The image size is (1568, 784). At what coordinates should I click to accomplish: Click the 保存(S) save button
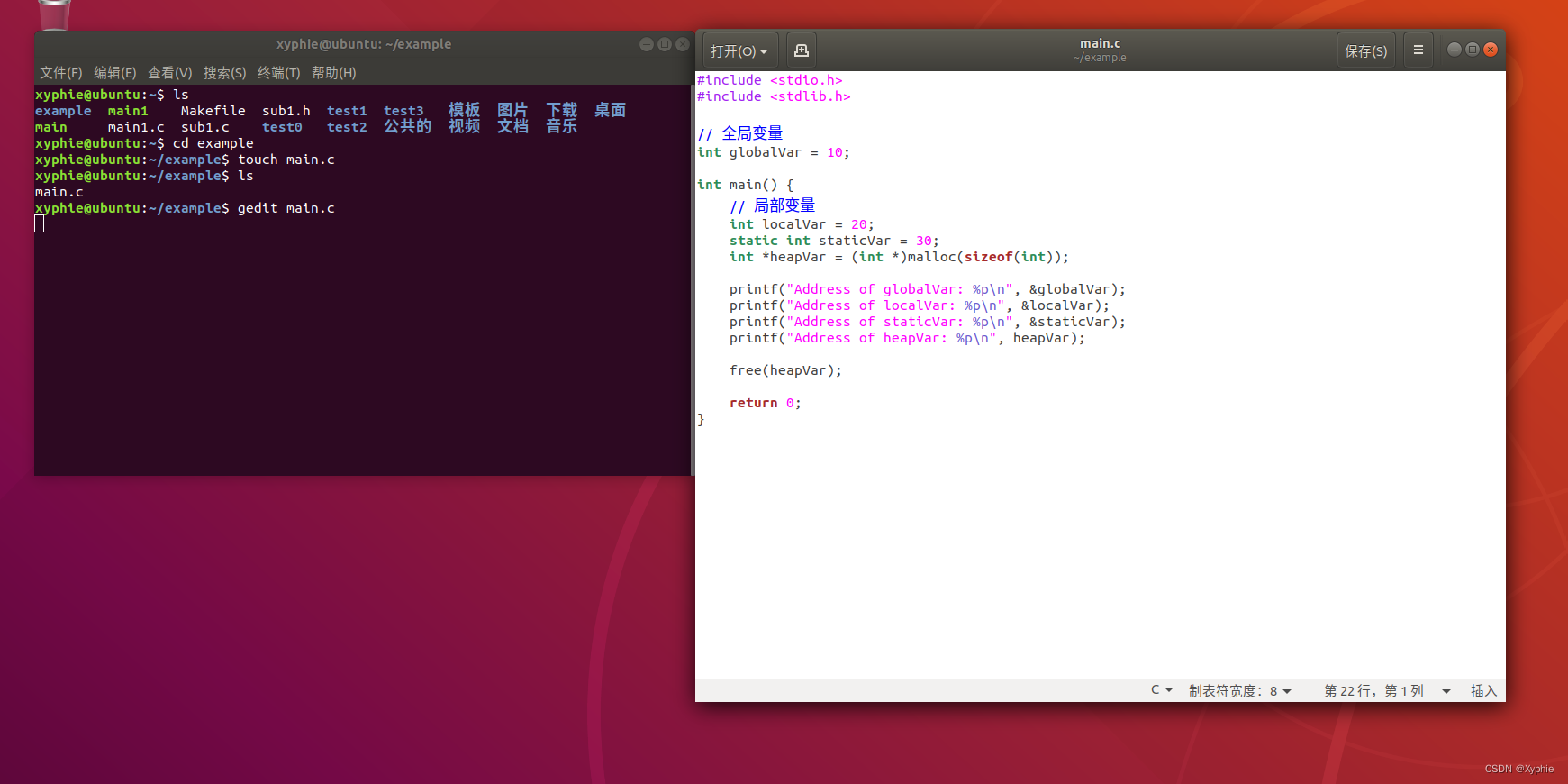coord(1365,50)
